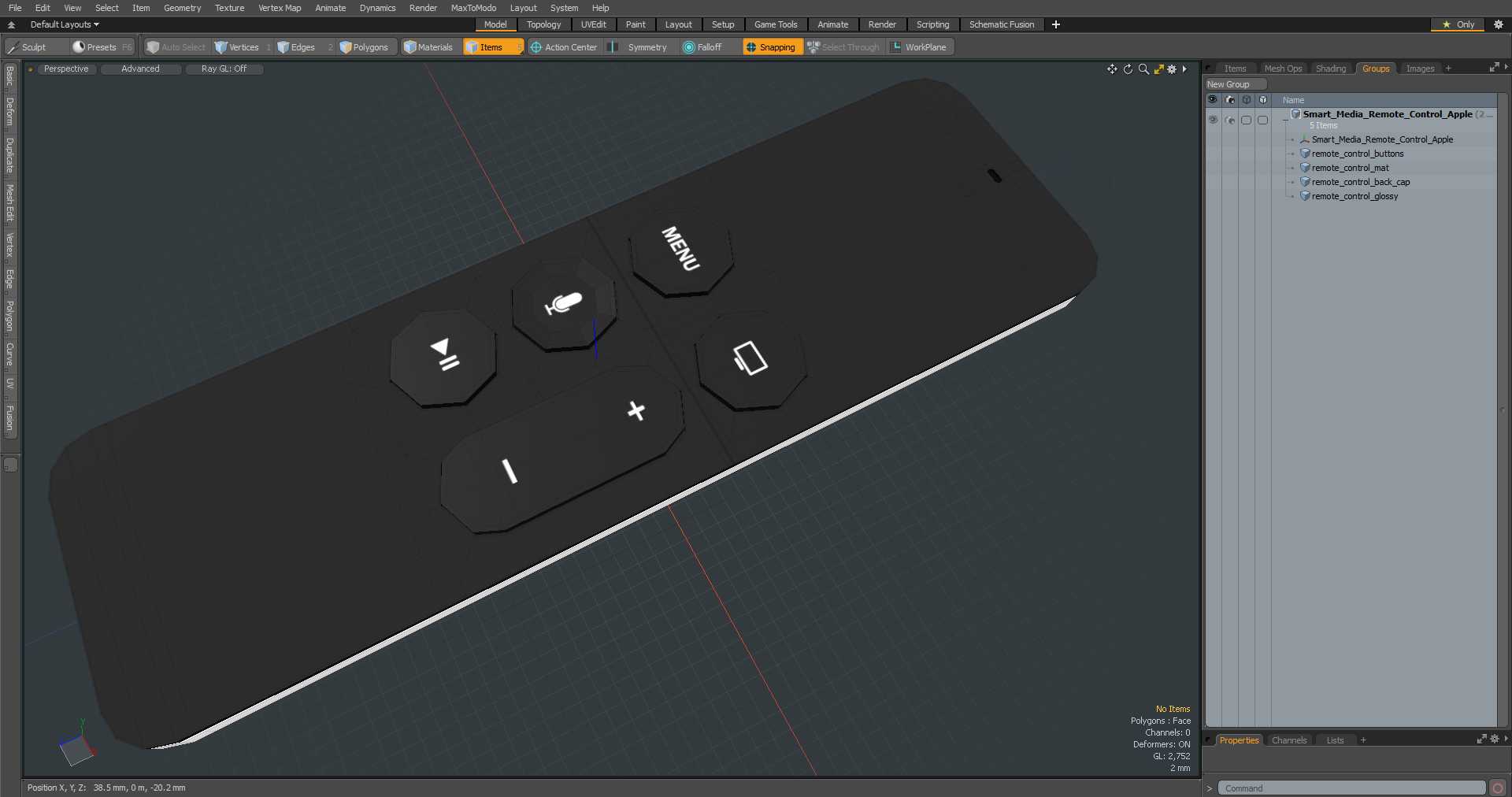1512x797 pixels.
Task: Toggle visibility eye for Smart_Media_Remote_Control_Apple group
Action: click(x=1213, y=120)
